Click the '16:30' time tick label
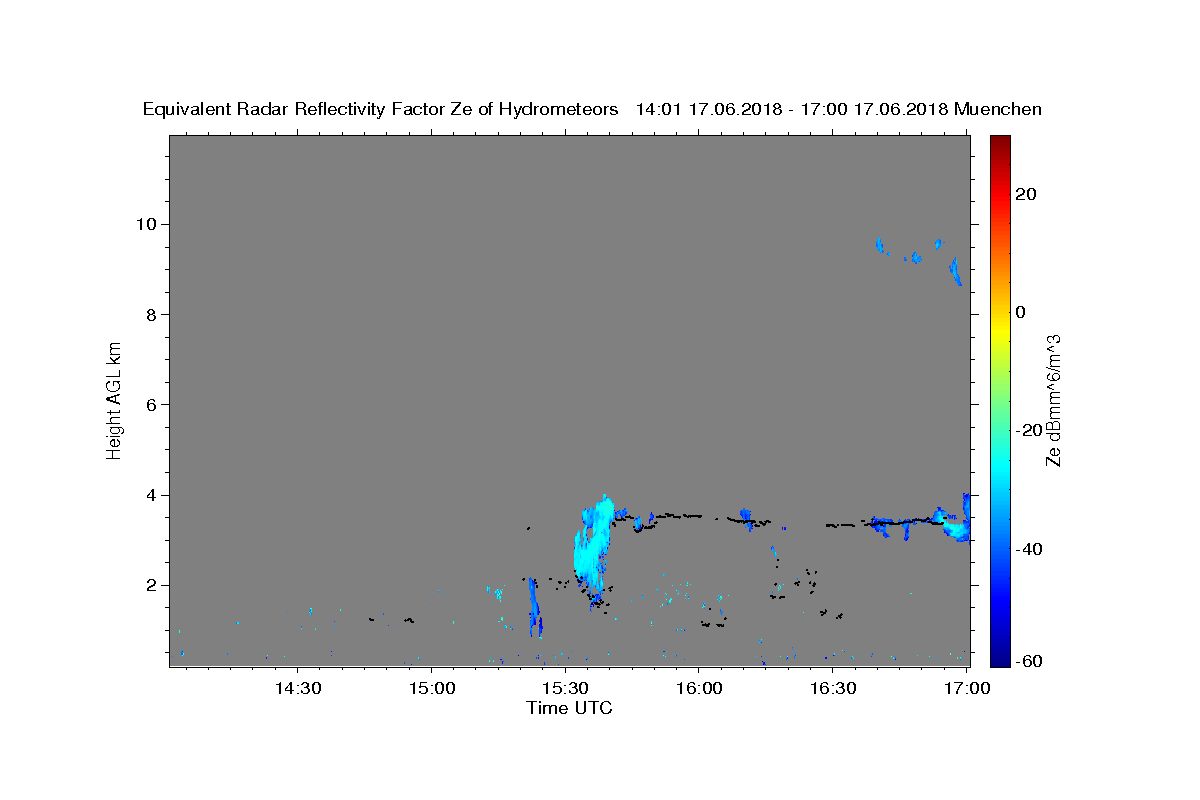 832,688
